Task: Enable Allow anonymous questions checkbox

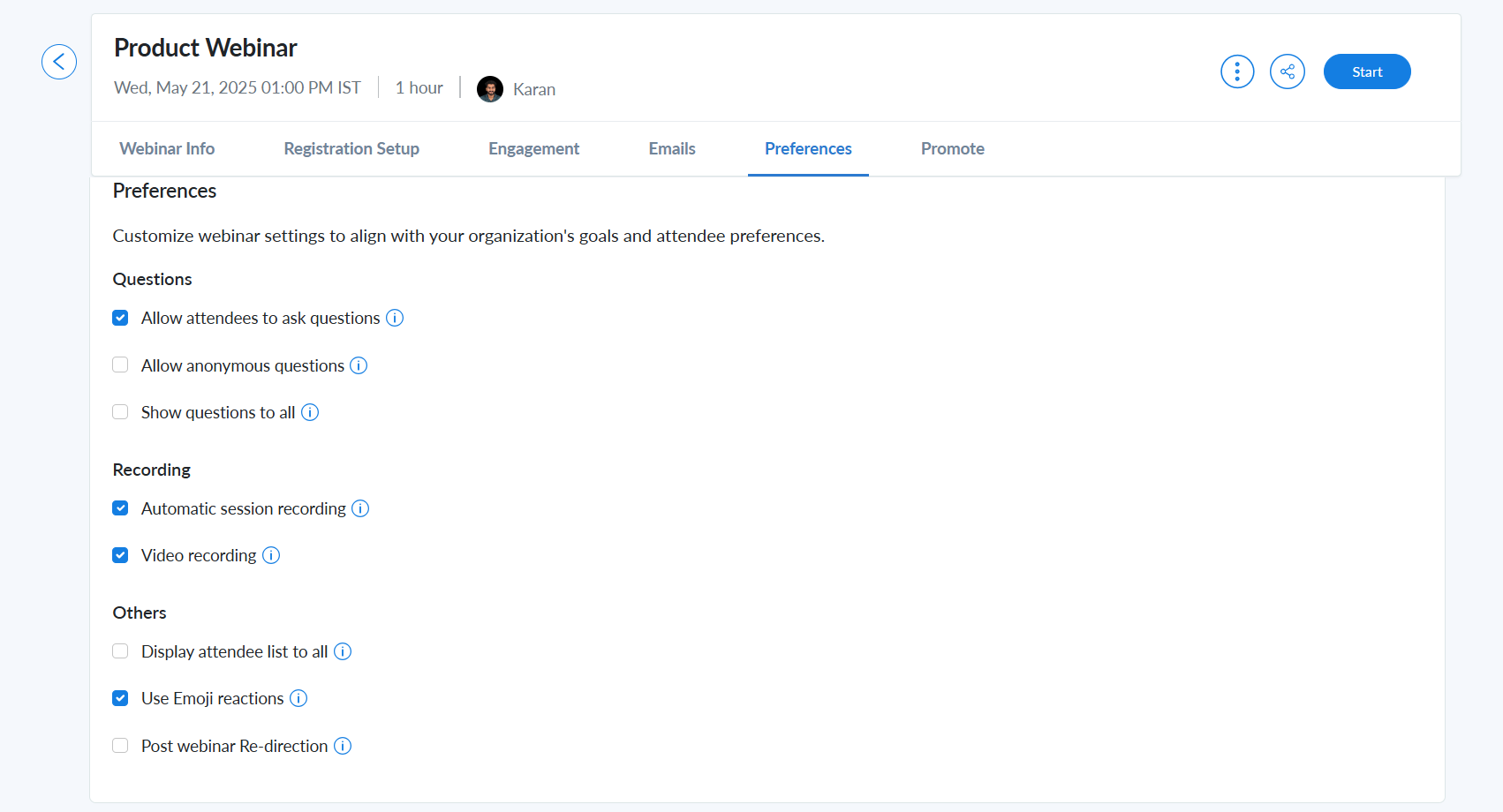Action: pos(120,365)
